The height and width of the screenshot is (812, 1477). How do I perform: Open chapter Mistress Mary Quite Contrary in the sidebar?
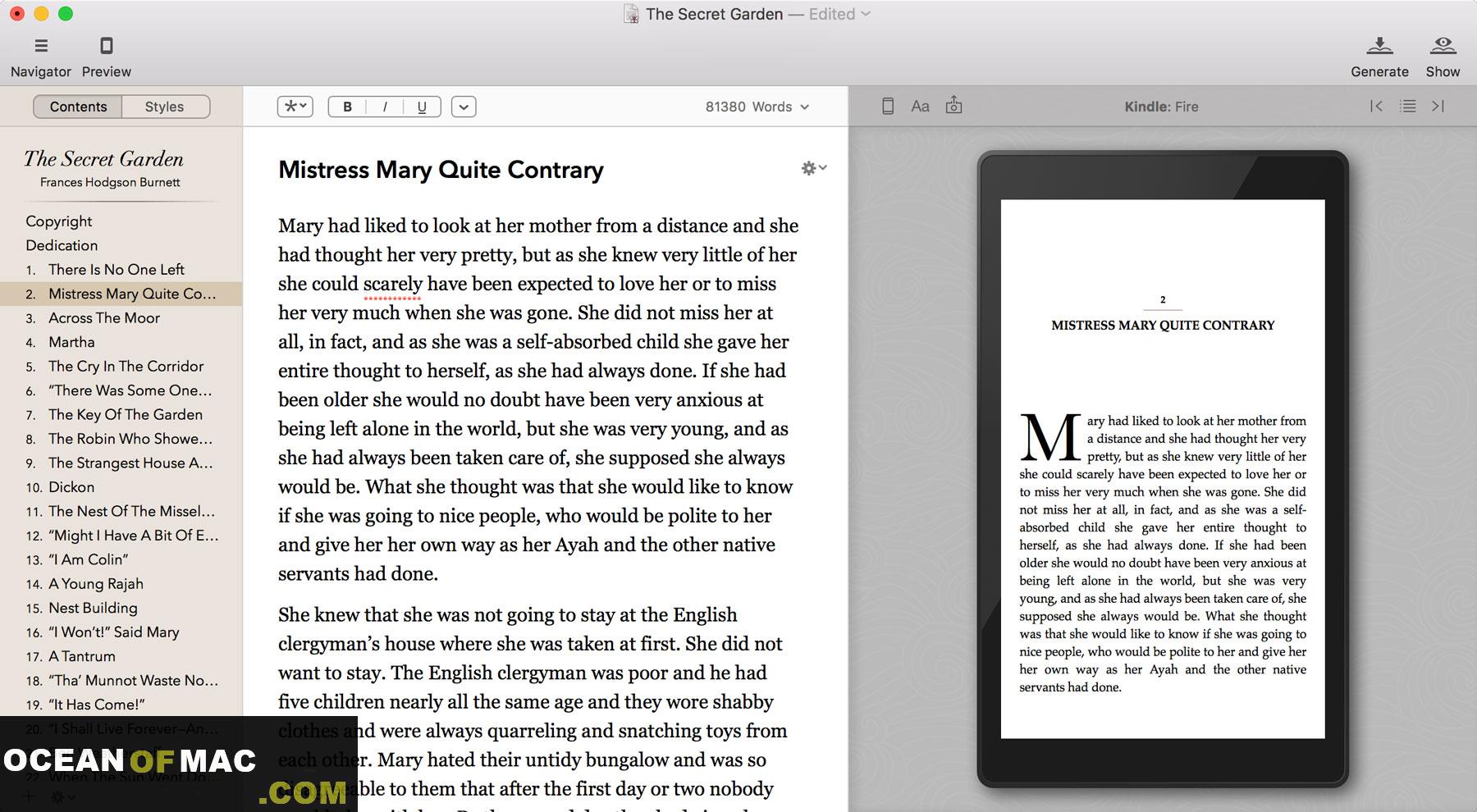[x=121, y=294]
